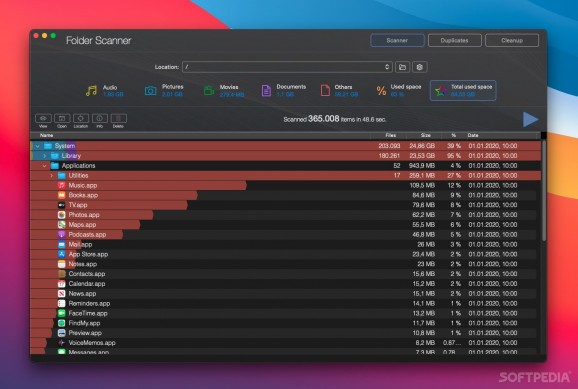Click the FaceTime.app icon
Image resolution: width=578 pixels, height=389 pixels.
click(x=62, y=313)
